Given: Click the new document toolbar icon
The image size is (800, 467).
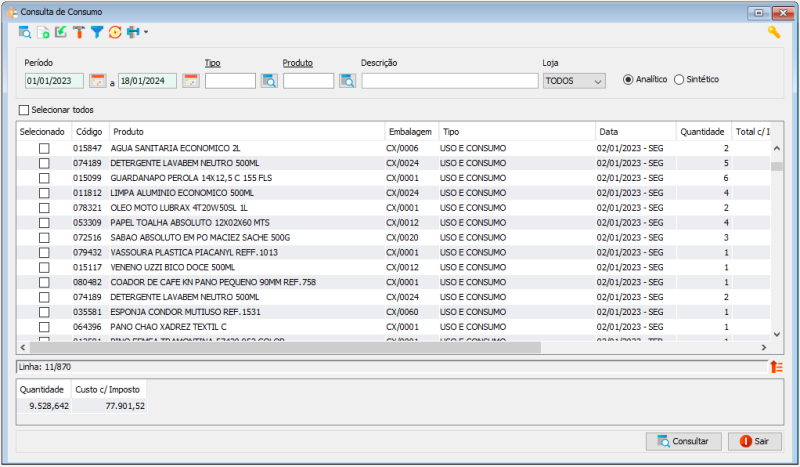Looking at the screenshot, I should pyautogui.click(x=43, y=32).
